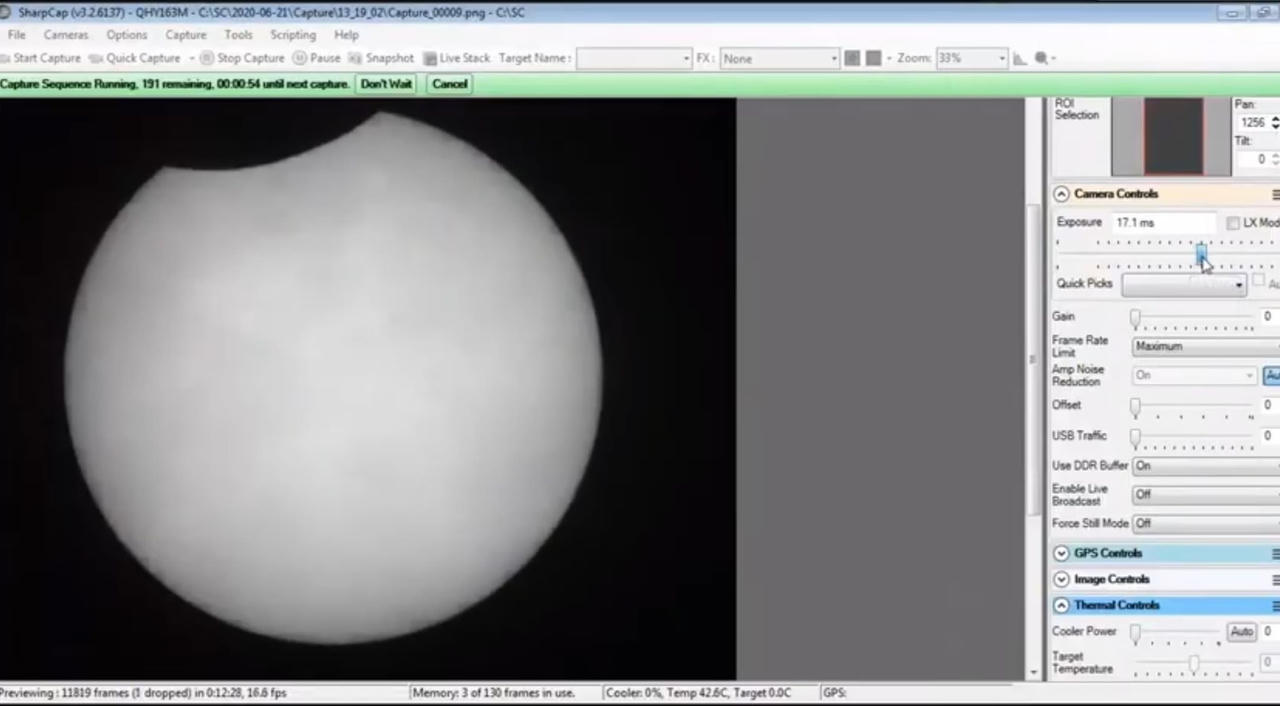Click the magnifier icon at toolbar end

[1042, 58]
